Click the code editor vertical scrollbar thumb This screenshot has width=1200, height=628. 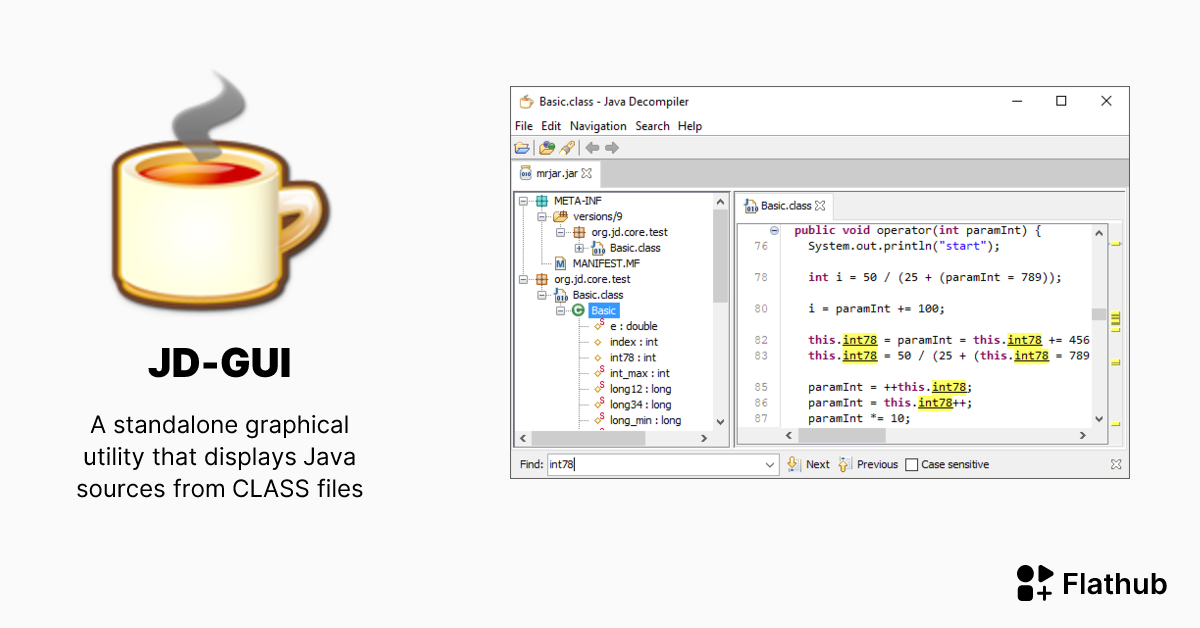1099,314
